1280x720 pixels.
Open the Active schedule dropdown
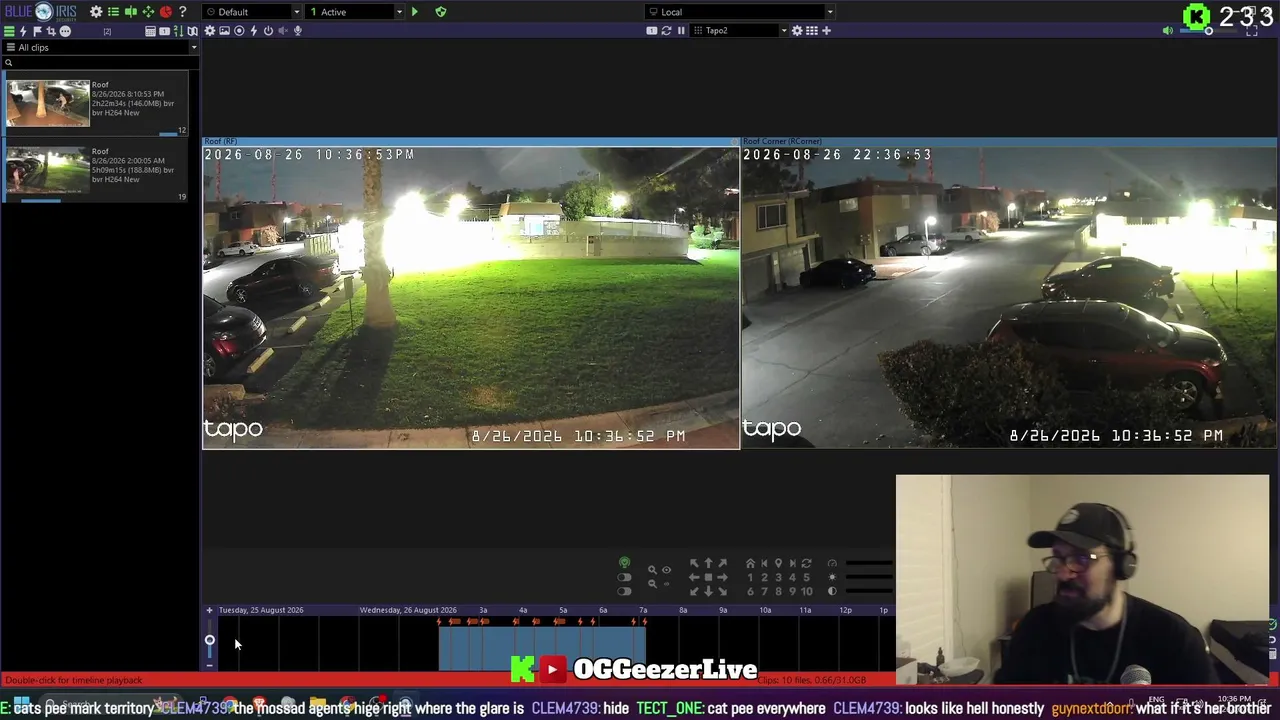(x=356, y=12)
